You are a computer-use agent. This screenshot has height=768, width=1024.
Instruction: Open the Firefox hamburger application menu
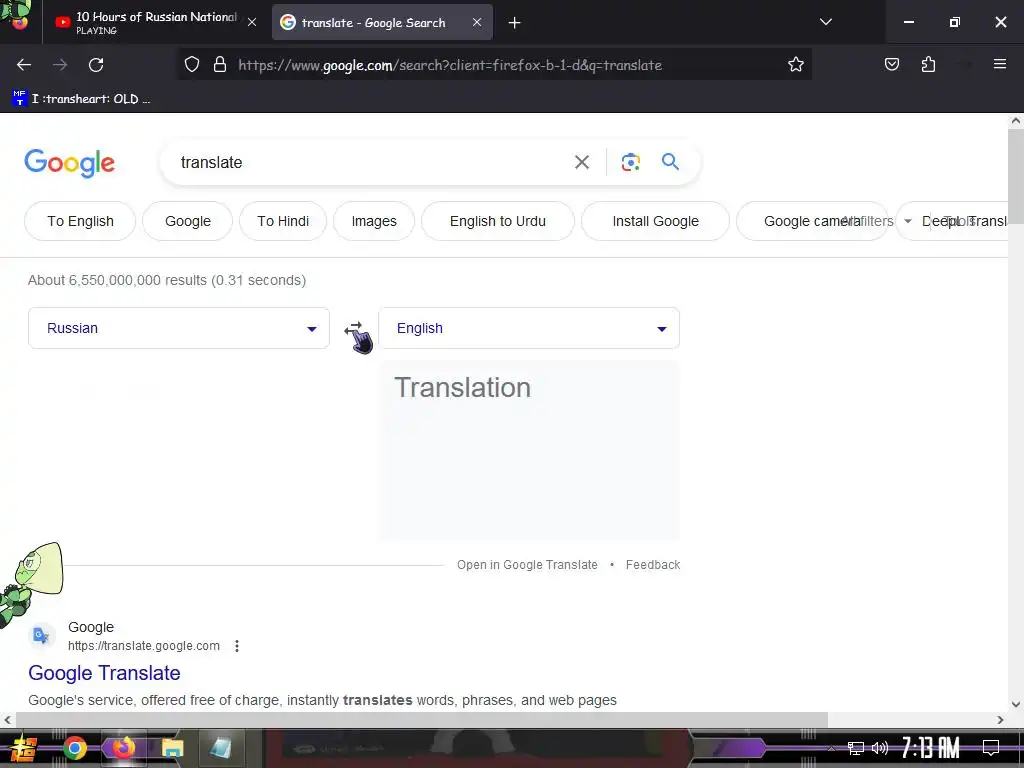(x=999, y=64)
